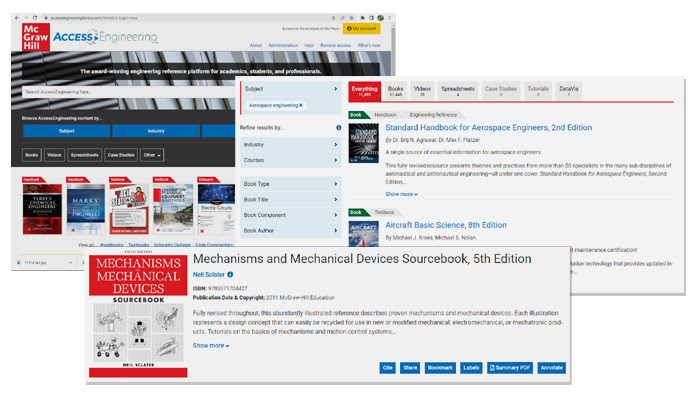Open Standard Handbook for Aerospace Engineers title
The width and height of the screenshot is (700, 420).
[x=489, y=128]
